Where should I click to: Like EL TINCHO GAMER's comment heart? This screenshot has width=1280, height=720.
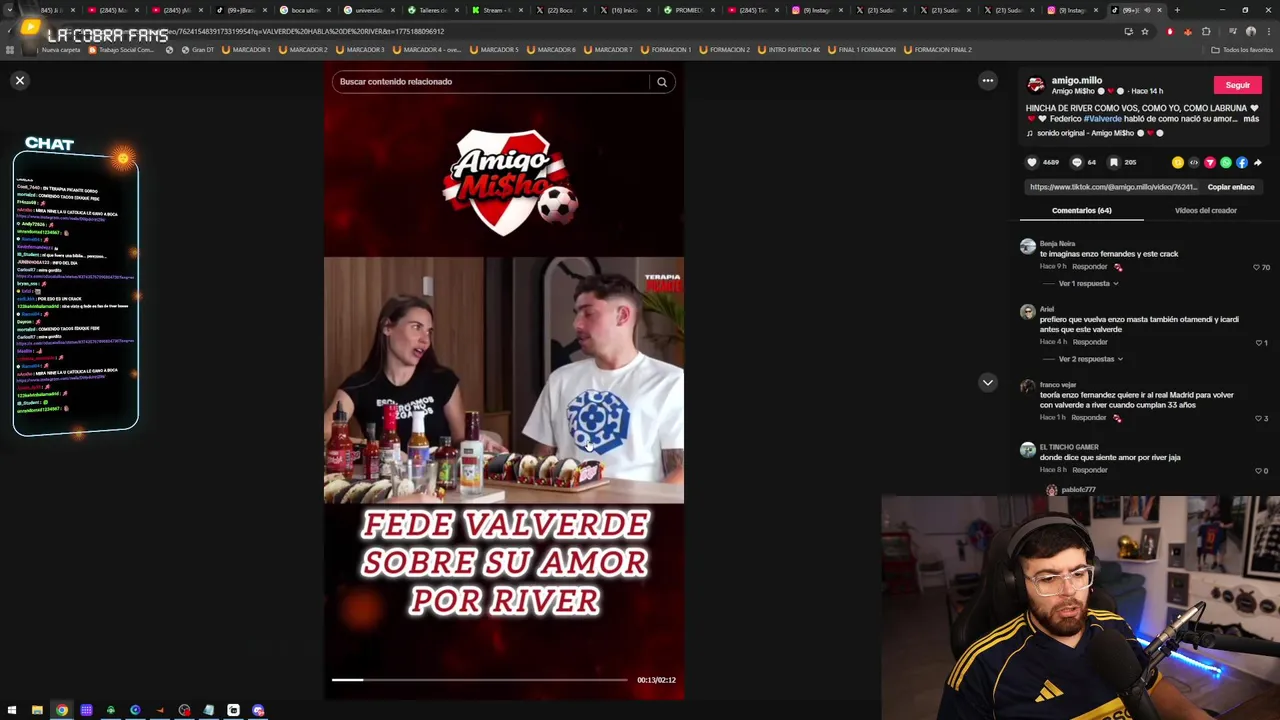point(1259,470)
